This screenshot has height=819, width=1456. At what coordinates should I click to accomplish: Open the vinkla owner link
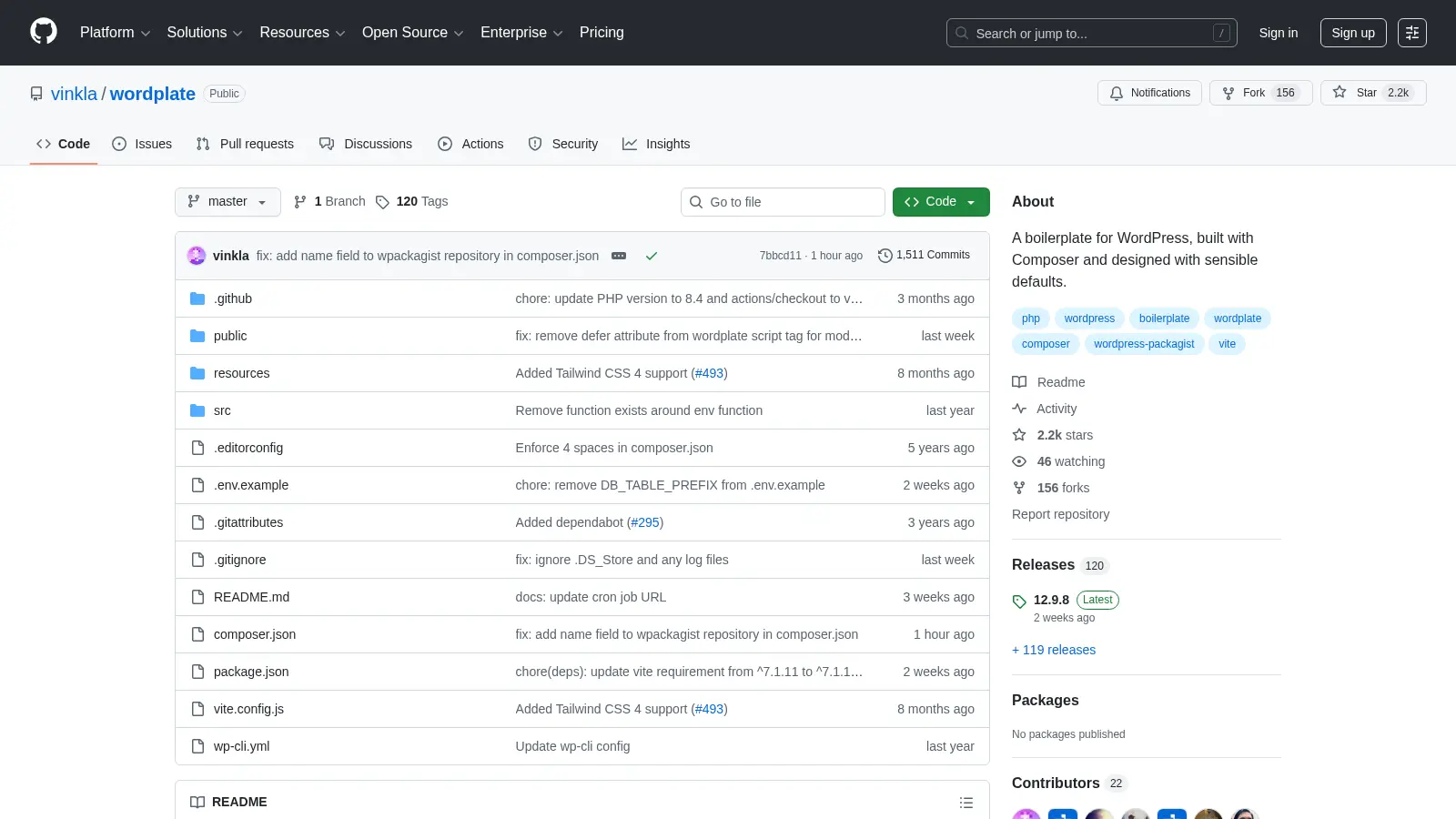coord(74,94)
